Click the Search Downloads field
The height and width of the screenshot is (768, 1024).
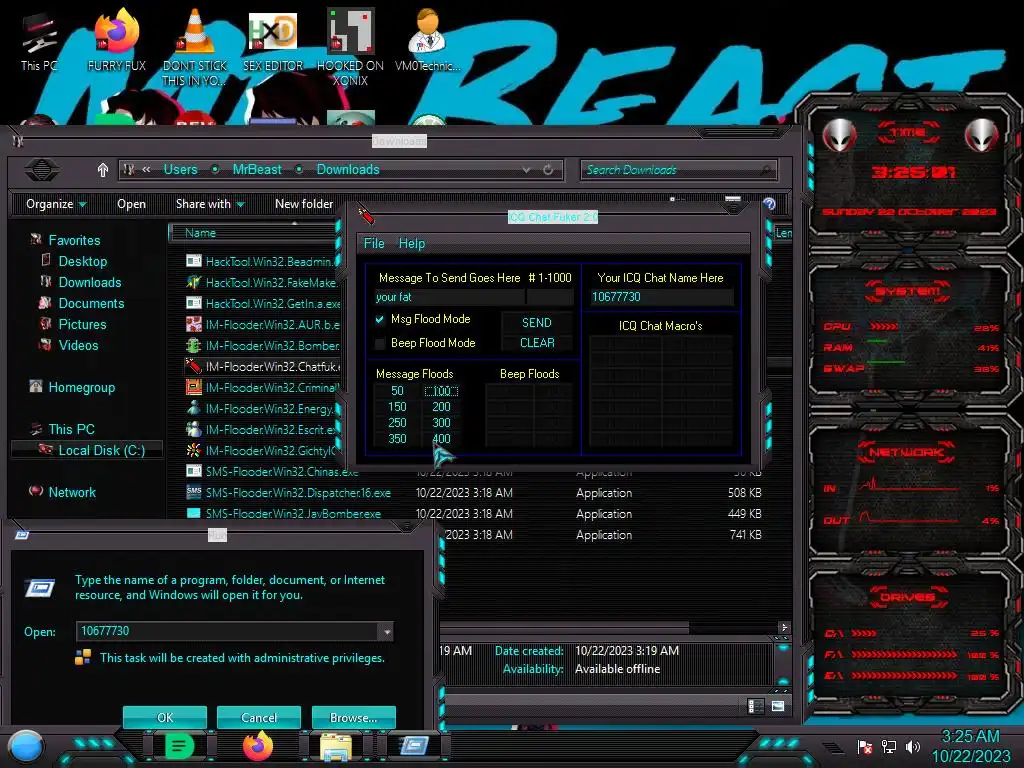(679, 170)
